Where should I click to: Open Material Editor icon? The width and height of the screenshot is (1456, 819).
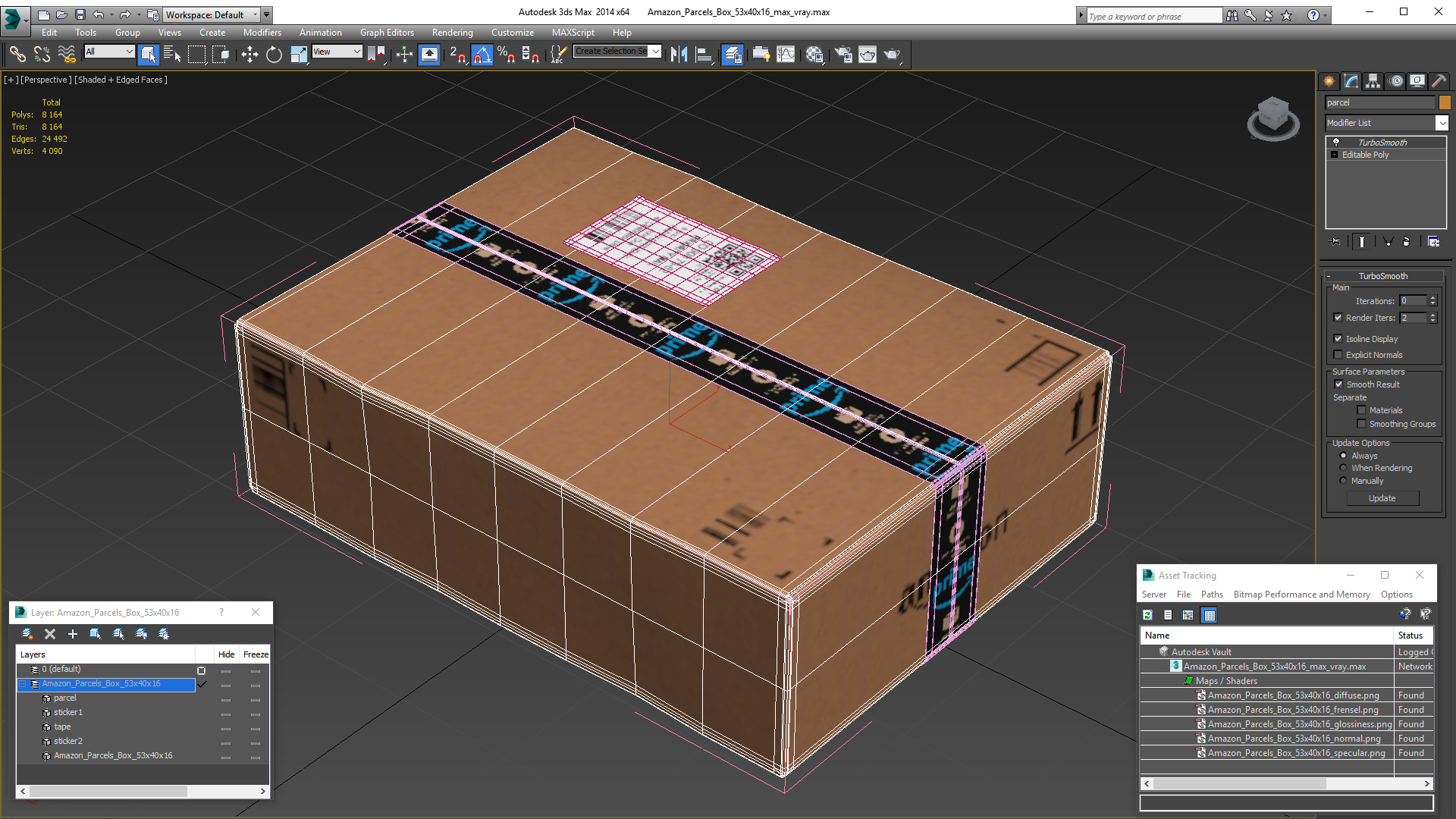[815, 54]
